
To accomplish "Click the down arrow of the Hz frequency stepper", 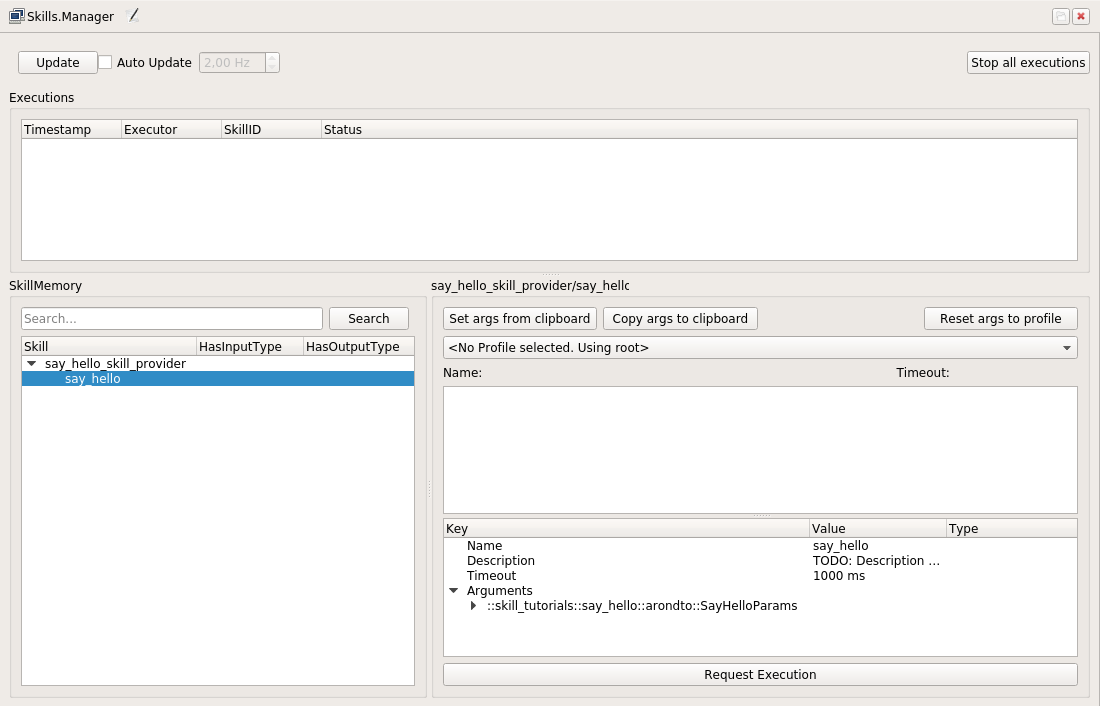I will click(270, 67).
